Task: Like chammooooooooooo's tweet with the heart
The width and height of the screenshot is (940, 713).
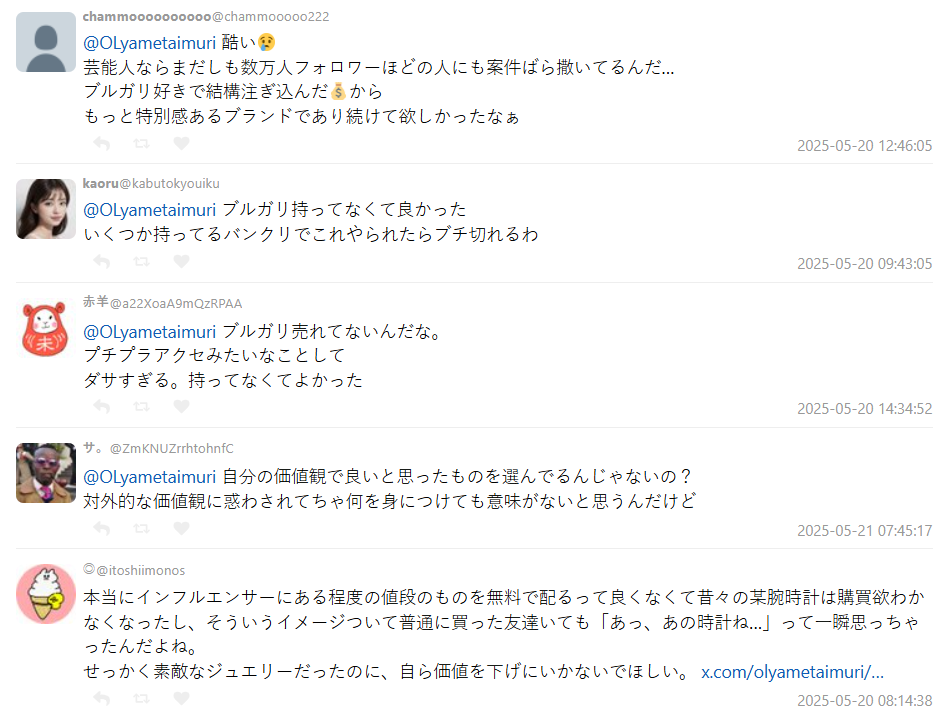Action: (x=181, y=143)
